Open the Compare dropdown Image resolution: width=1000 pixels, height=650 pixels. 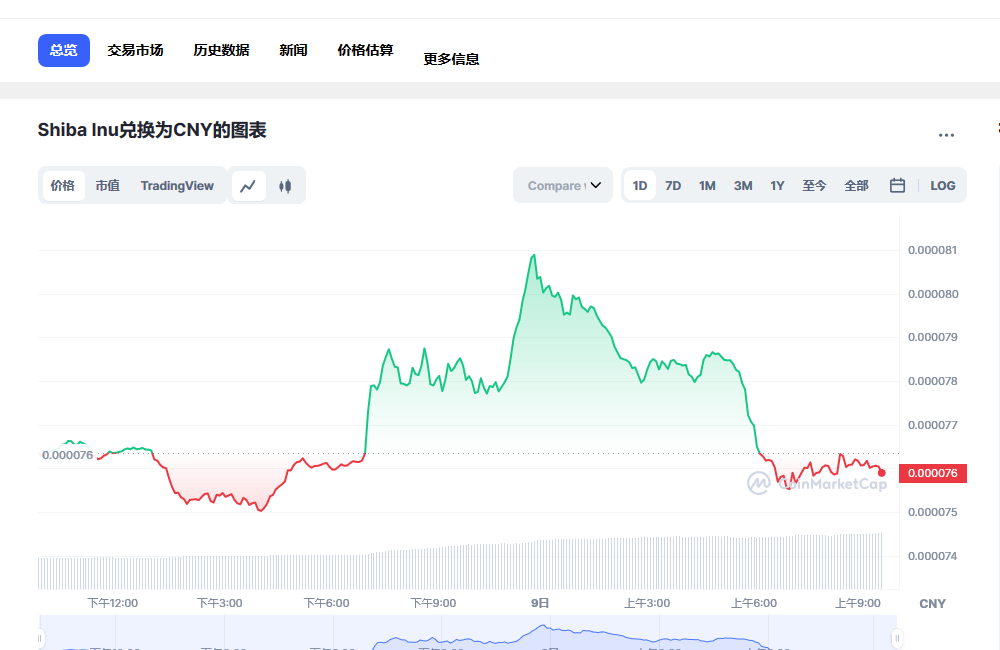click(x=562, y=185)
